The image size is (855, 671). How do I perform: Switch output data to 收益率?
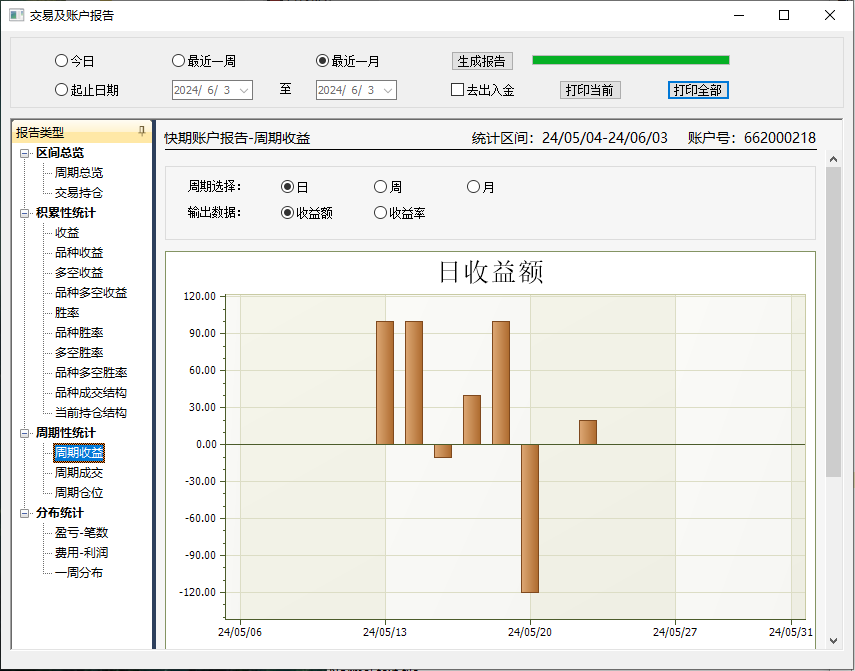point(380,212)
